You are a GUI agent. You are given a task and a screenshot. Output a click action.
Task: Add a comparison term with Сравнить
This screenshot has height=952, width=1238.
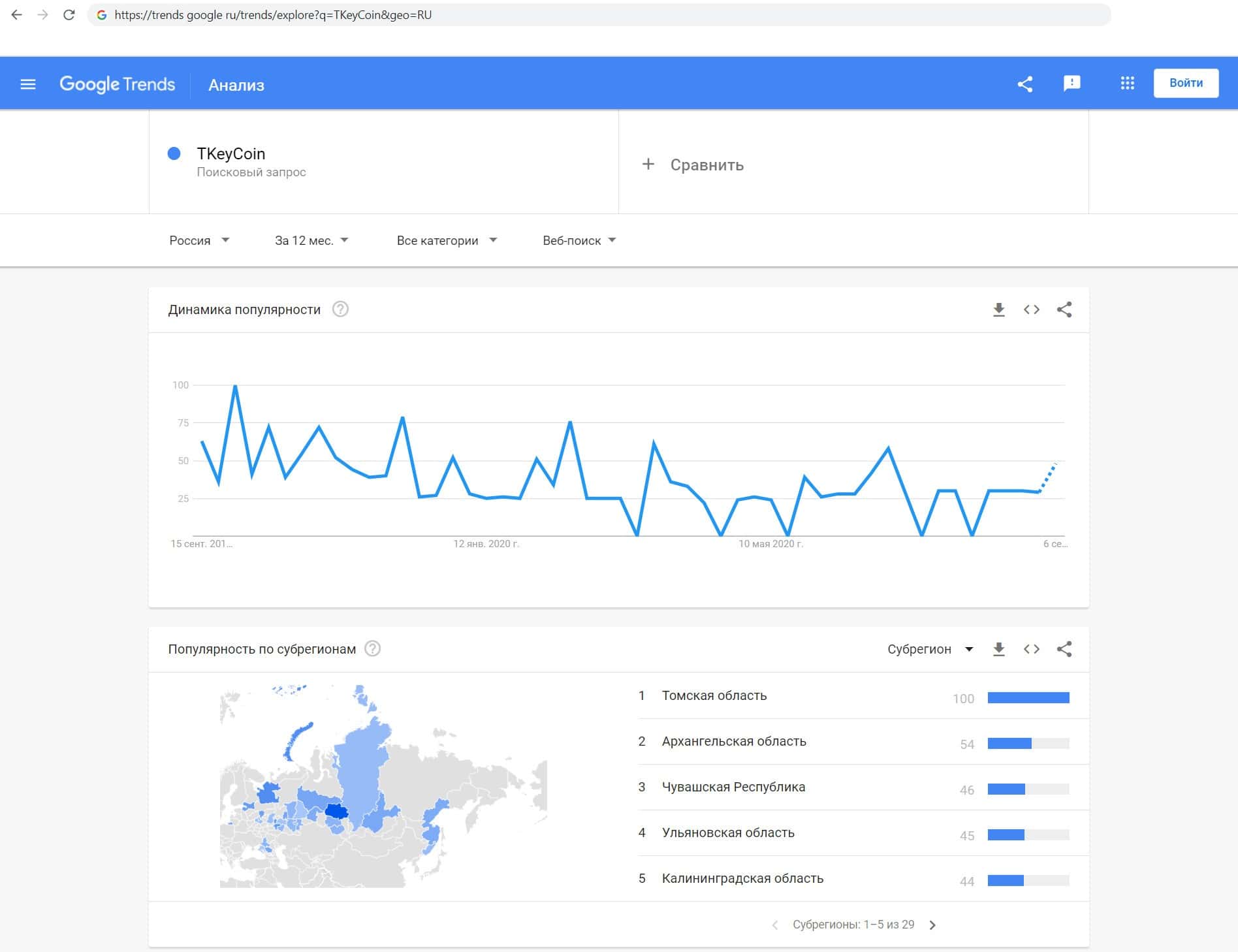(693, 165)
